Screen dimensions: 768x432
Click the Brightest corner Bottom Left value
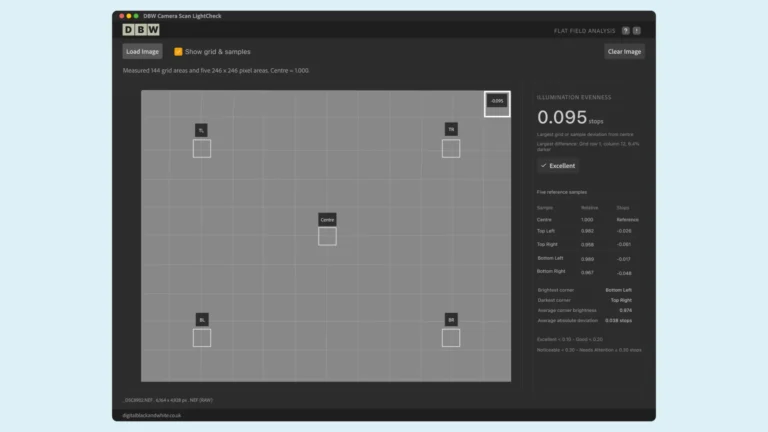pyautogui.click(x=619, y=290)
